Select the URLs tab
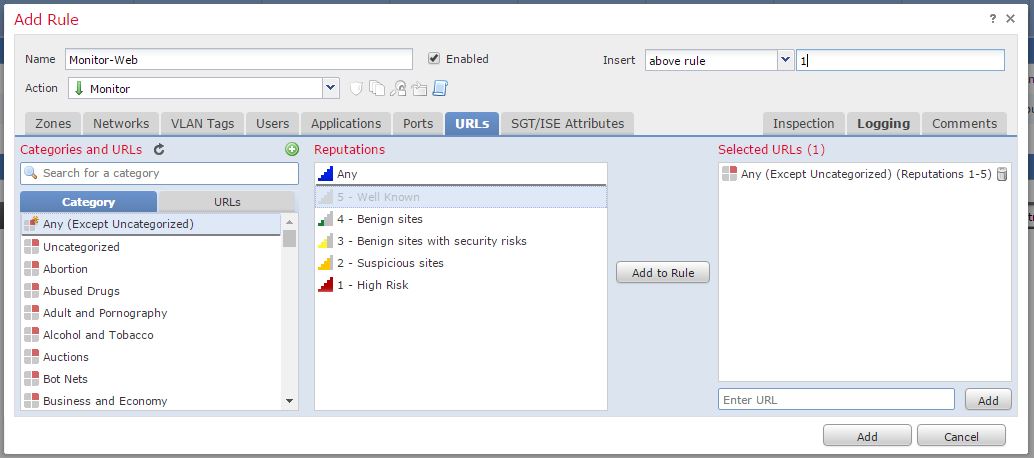Image resolution: width=1034 pixels, height=458 pixels. point(472,124)
